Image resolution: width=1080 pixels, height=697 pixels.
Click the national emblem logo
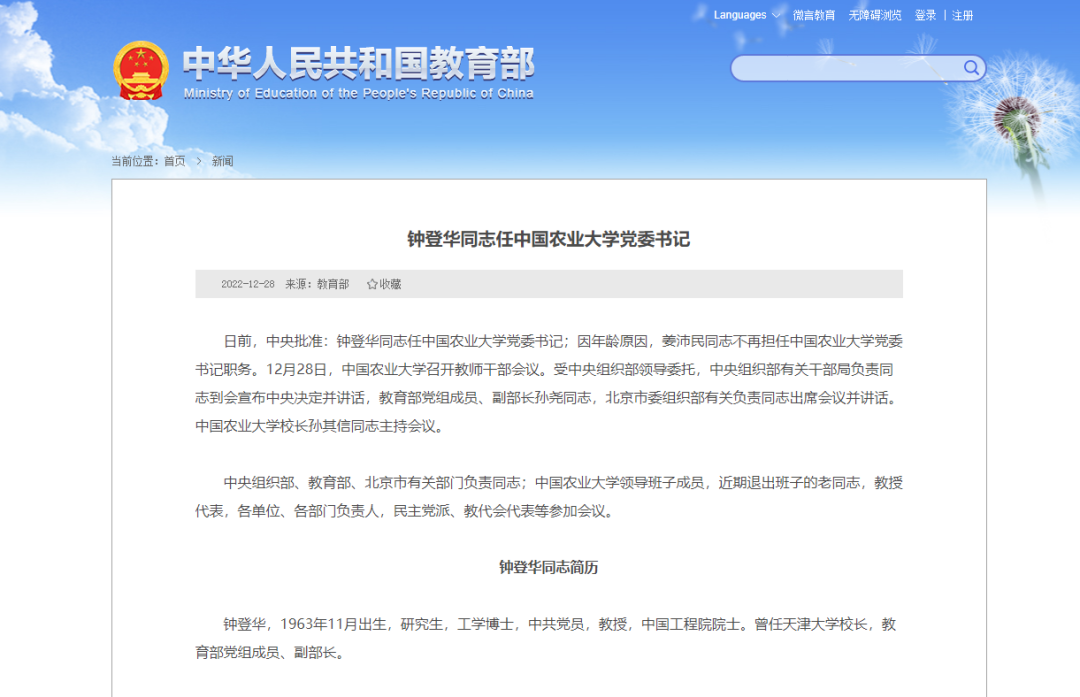coord(141,70)
